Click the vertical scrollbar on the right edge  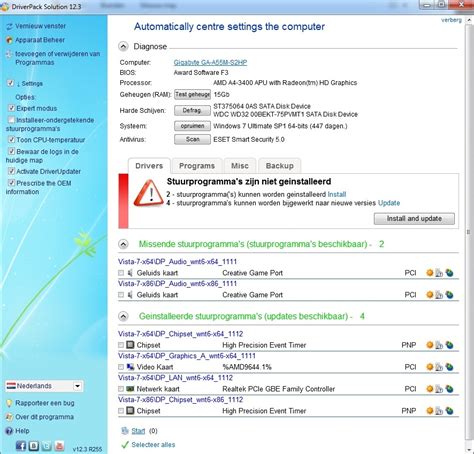coord(468,232)
